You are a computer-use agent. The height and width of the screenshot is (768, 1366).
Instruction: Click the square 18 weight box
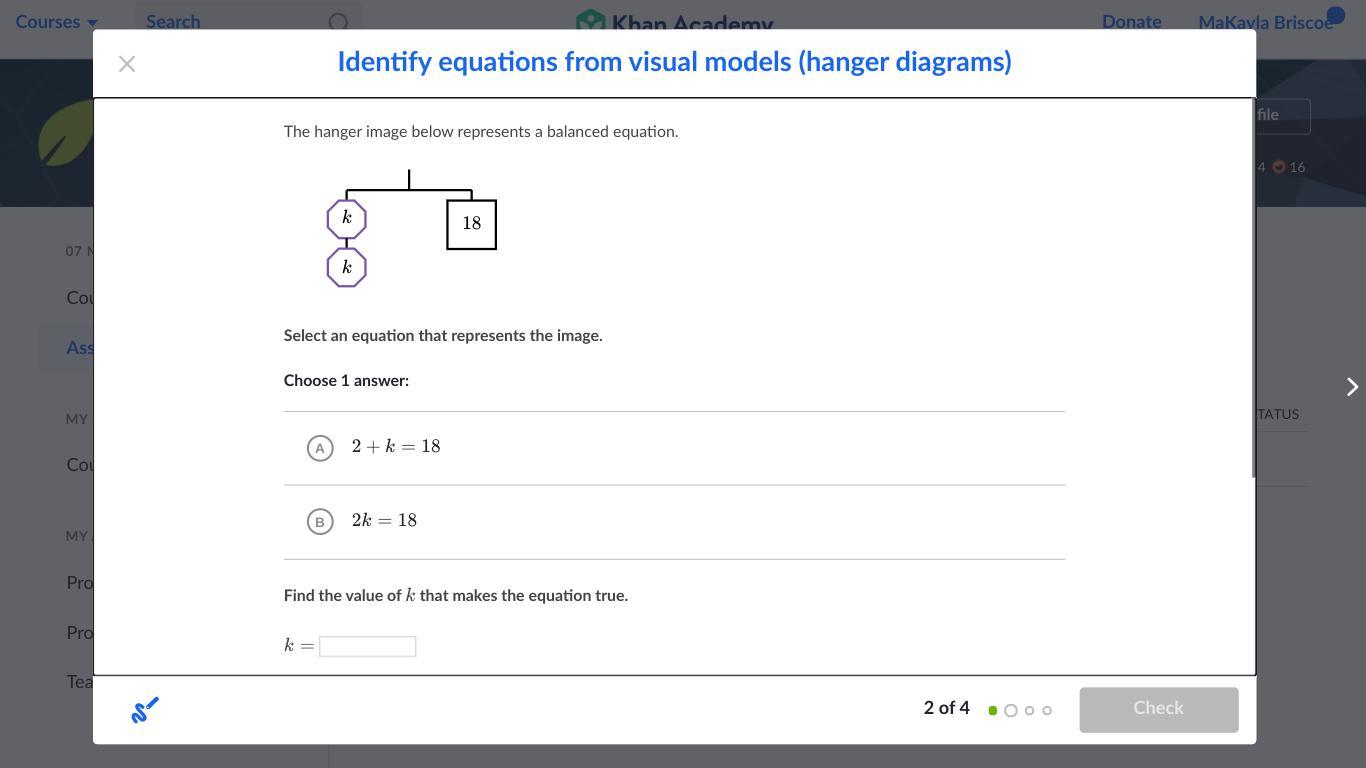coord(471,224)
